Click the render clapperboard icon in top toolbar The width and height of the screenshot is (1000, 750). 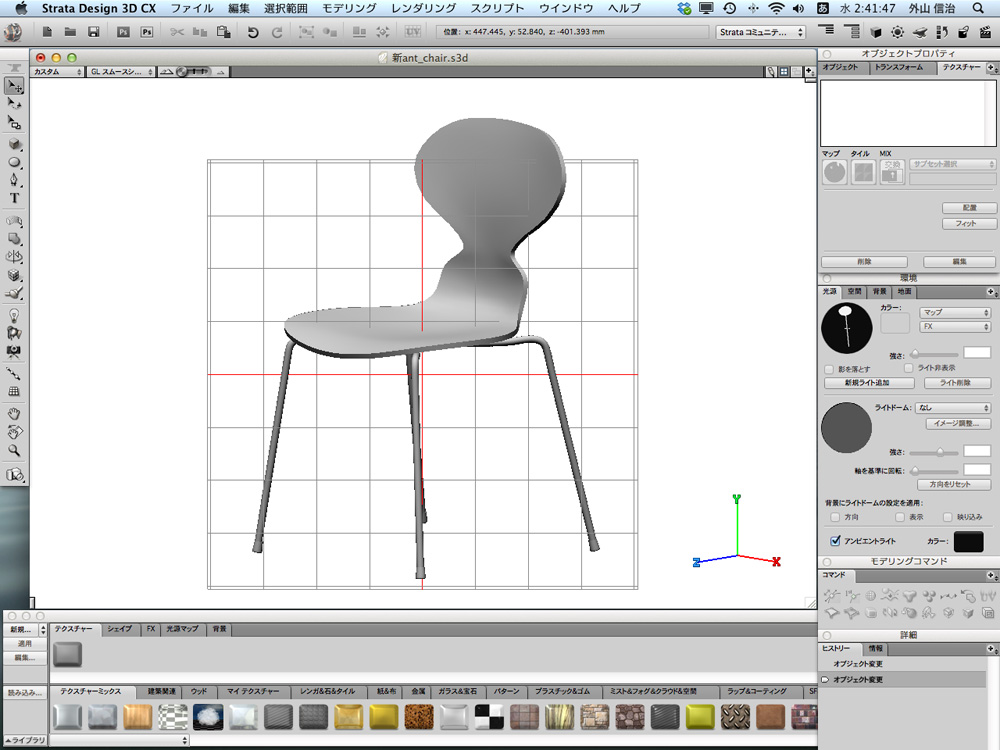(985, 32)
